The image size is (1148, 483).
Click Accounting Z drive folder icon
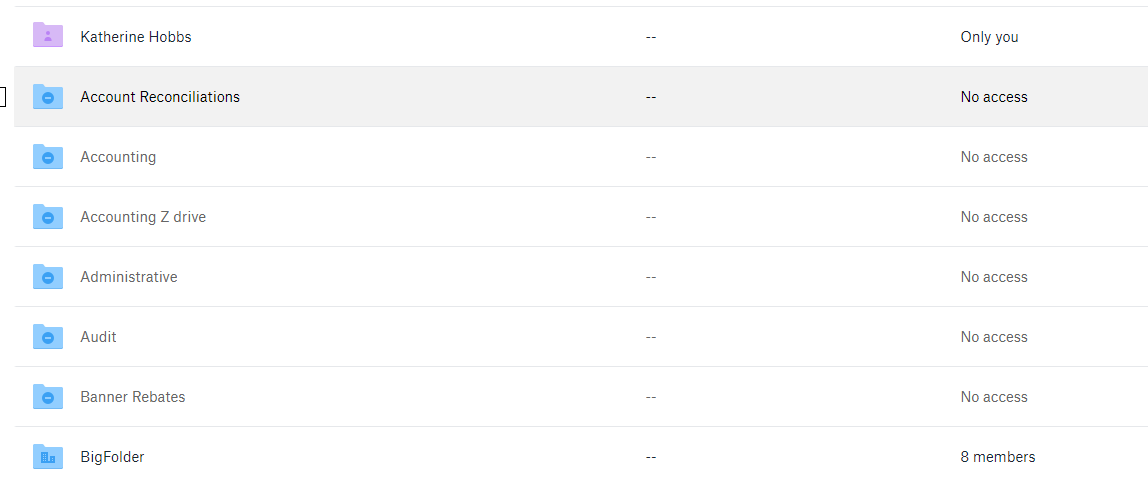pos(48,217)
